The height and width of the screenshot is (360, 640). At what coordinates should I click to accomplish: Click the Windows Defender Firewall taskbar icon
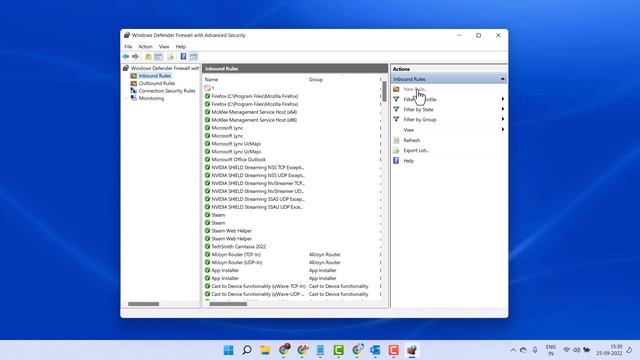point(412,350)
